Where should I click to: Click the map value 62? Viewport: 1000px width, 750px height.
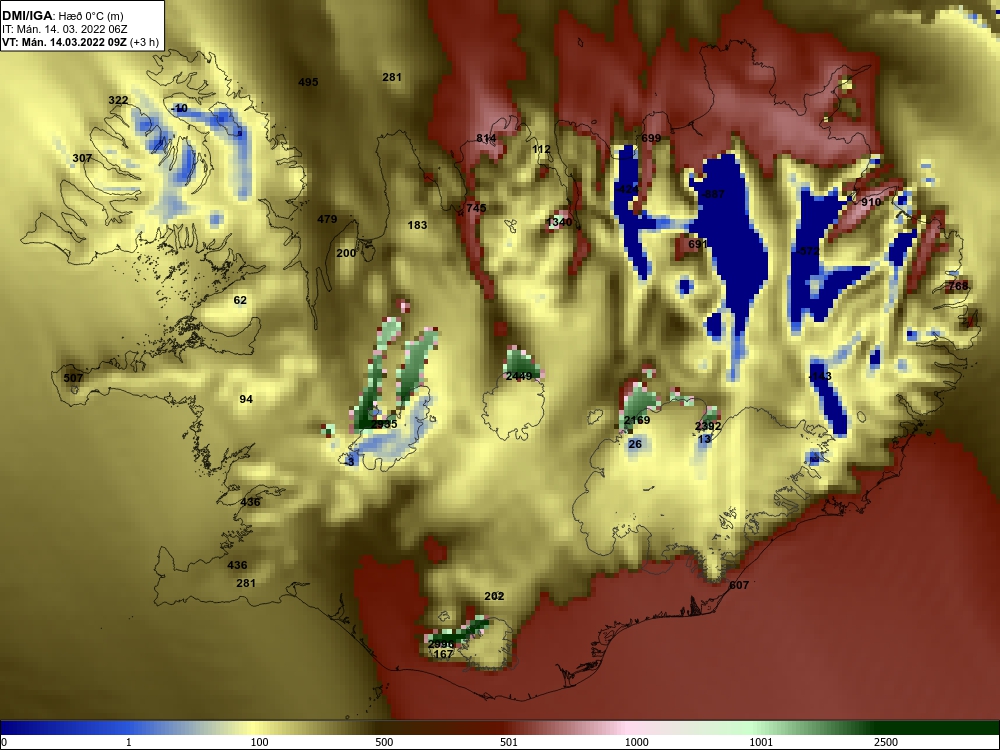coord(240,300)
